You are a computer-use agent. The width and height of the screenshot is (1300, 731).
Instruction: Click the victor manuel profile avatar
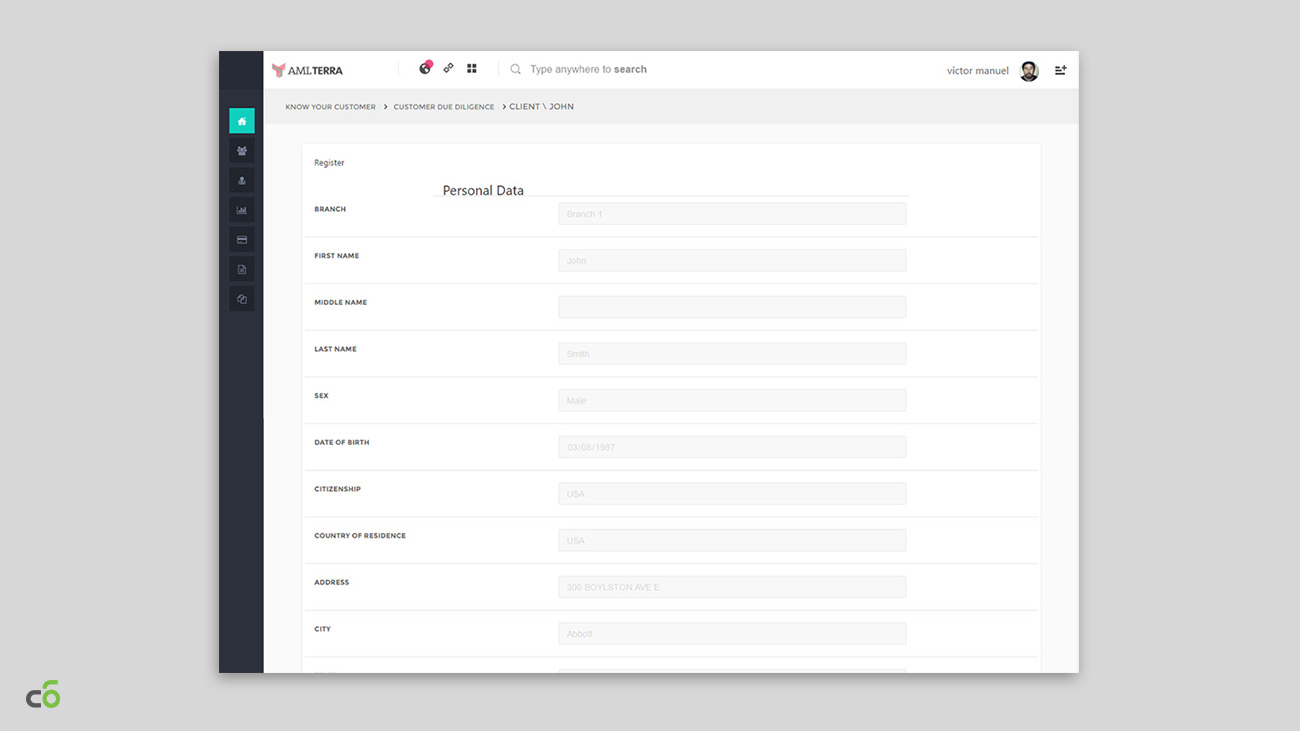1028,71
